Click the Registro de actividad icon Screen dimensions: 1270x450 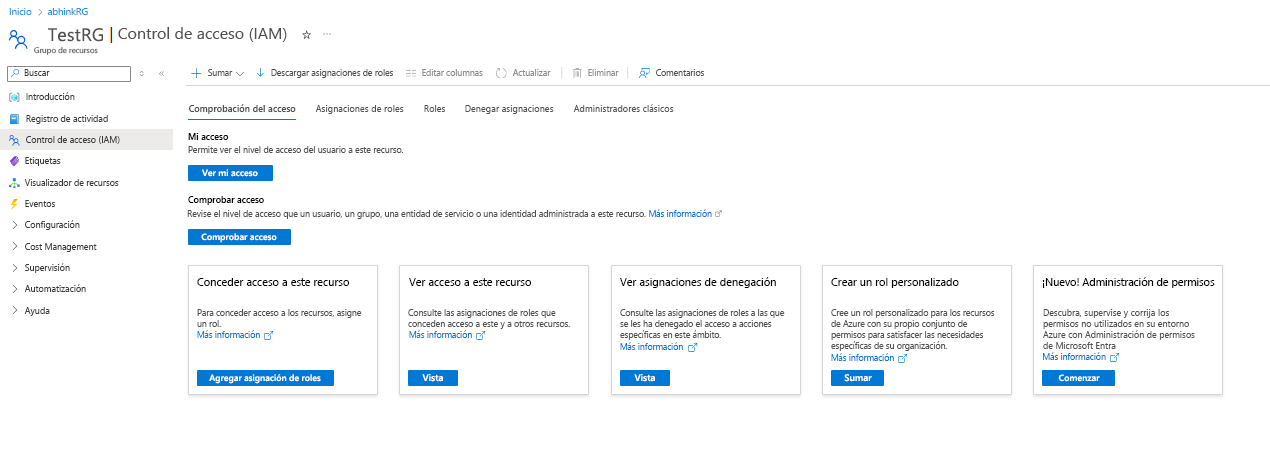[x=14, y=119]
